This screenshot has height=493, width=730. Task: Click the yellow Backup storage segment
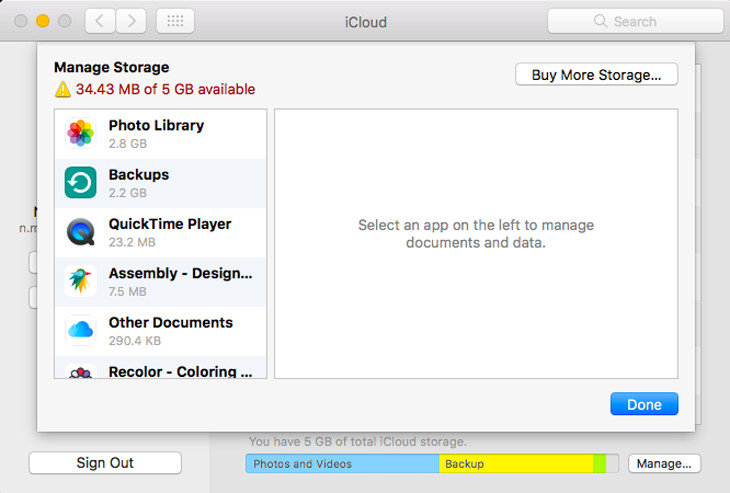pyautogui.click(x=515, y=464)
